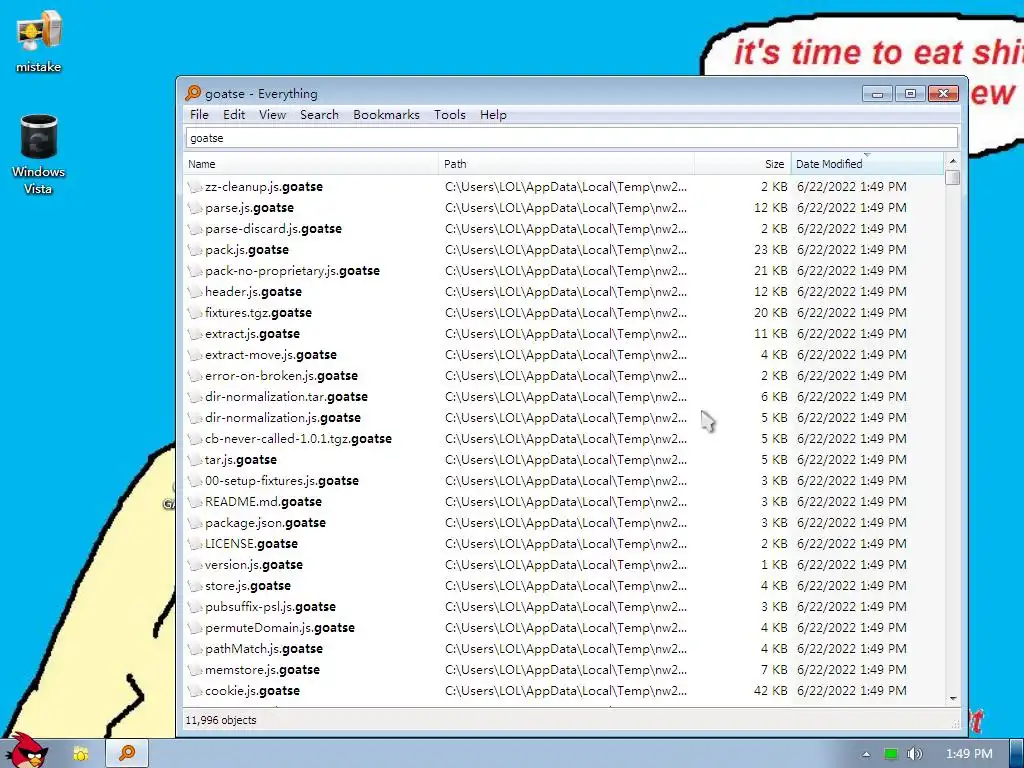Click the file icon beside parse.js.goatse

pos(195,208)
